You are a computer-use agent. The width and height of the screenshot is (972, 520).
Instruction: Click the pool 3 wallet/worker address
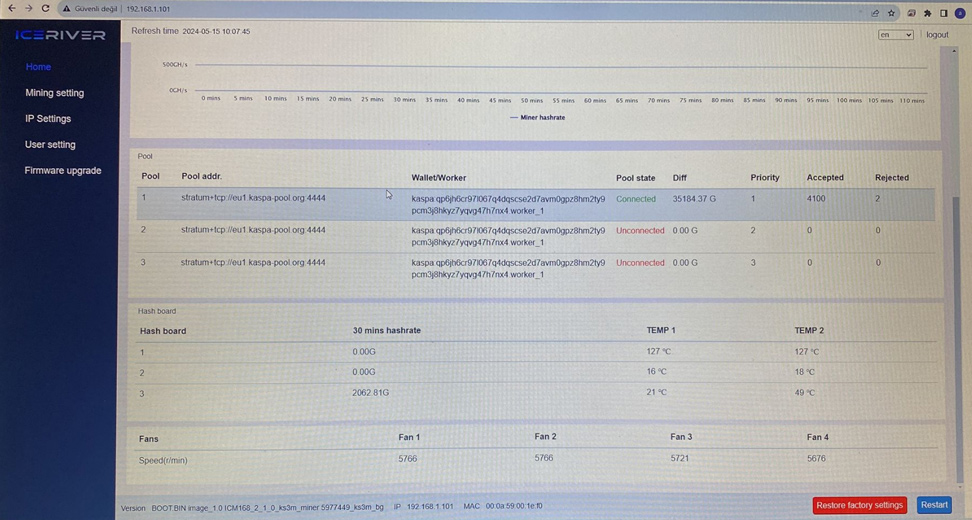point(508,268)
